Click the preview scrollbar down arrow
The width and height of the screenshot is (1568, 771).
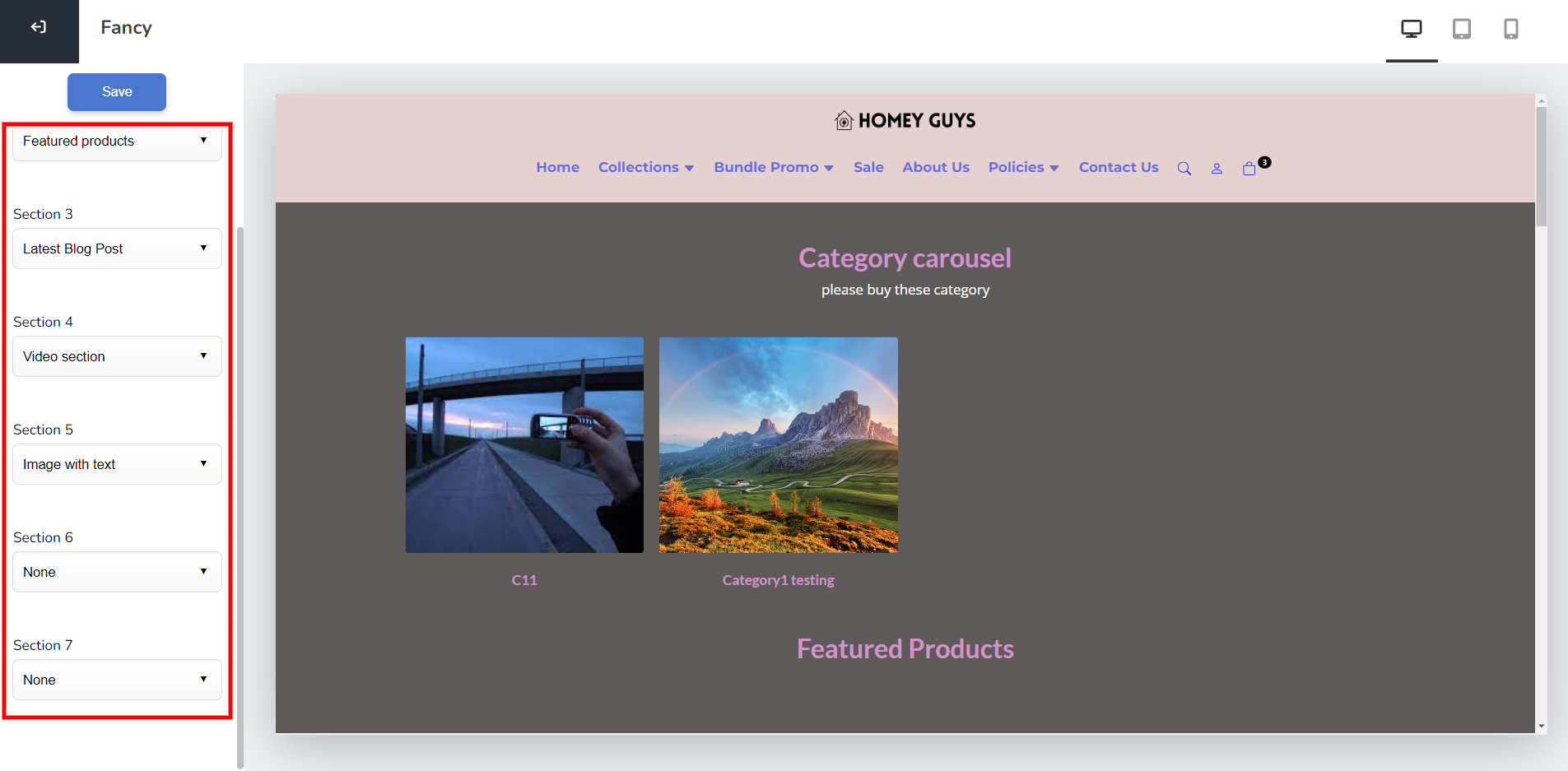[1542, 727]
